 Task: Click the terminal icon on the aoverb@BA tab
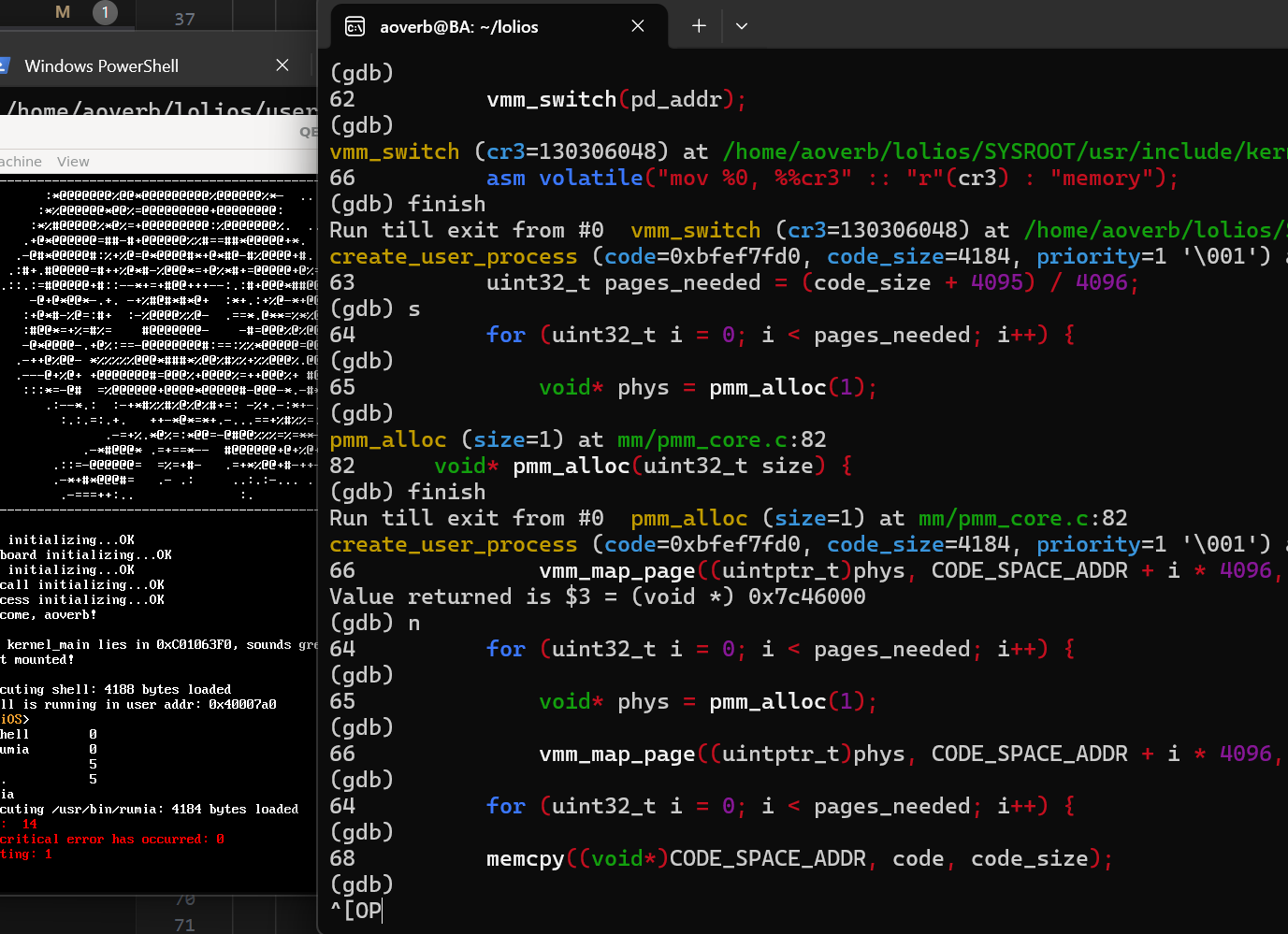tap(355, 27)
